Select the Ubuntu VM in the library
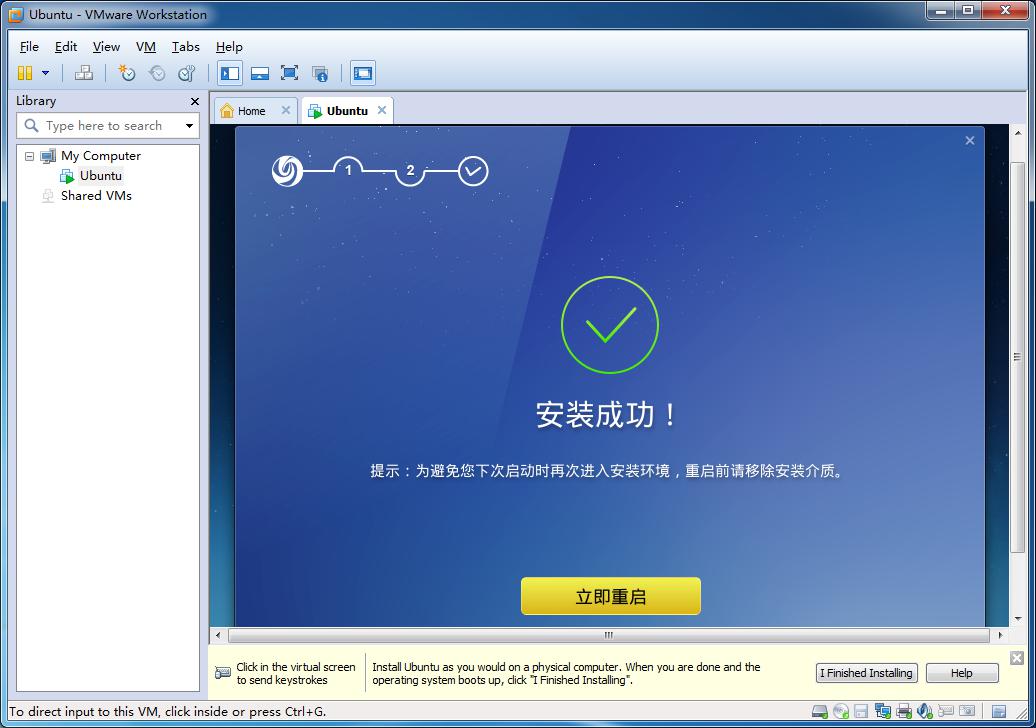1036x728 pixels. pyautogui.click(x=100, y=176)
